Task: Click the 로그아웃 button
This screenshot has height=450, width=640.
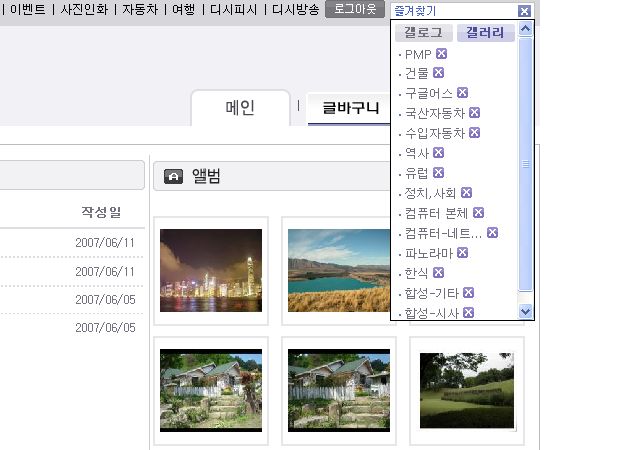Action: click(x=355, y=9)
